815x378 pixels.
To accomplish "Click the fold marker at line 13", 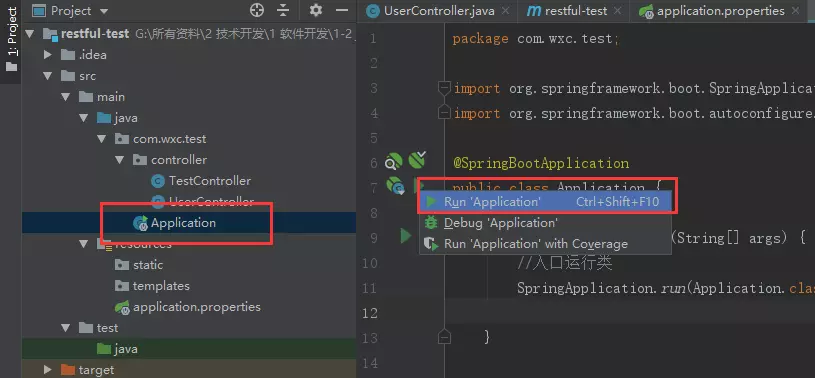I will (x=443, y=336).
